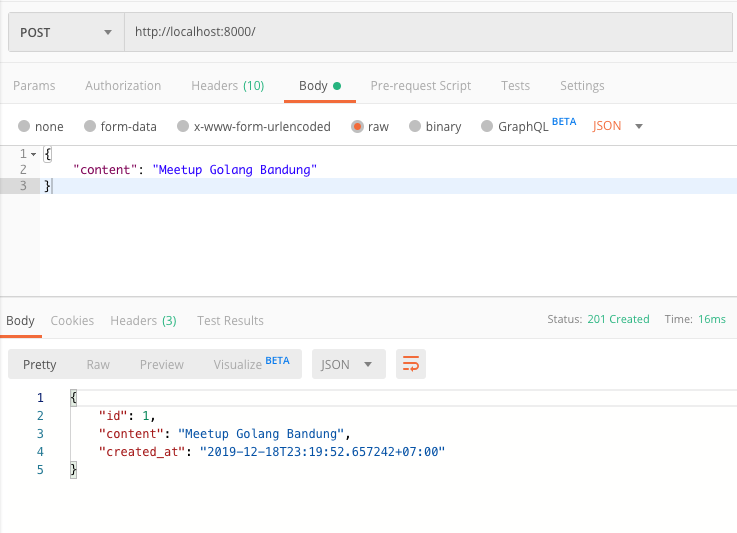Collapse the JSON body fold arrow on line 1

(33, 154)
